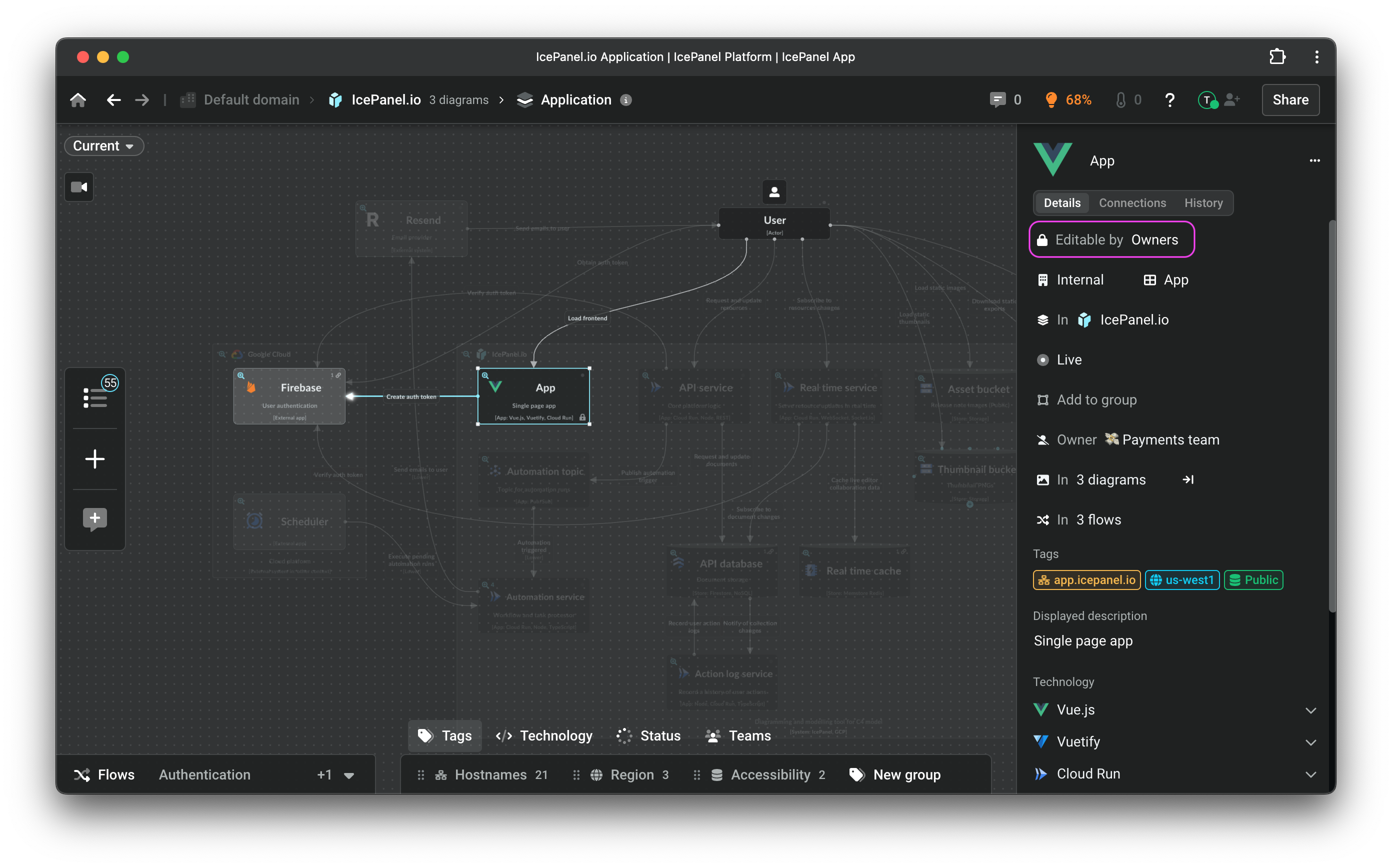Select the Firebase node on the diagram
This screenshot has width=1392, height=868.
tap(289, 396)
